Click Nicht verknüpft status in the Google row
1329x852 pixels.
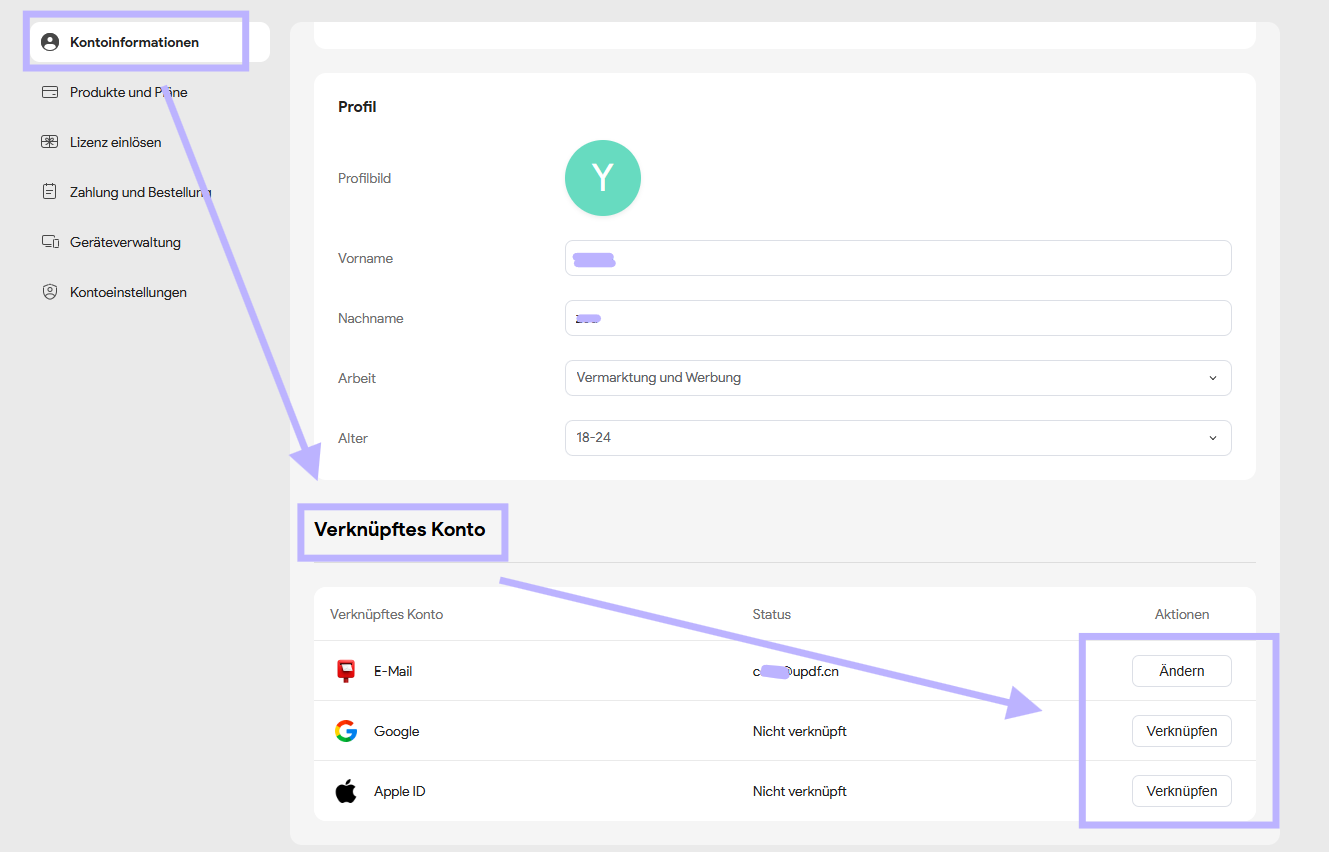tap(800, 731)
